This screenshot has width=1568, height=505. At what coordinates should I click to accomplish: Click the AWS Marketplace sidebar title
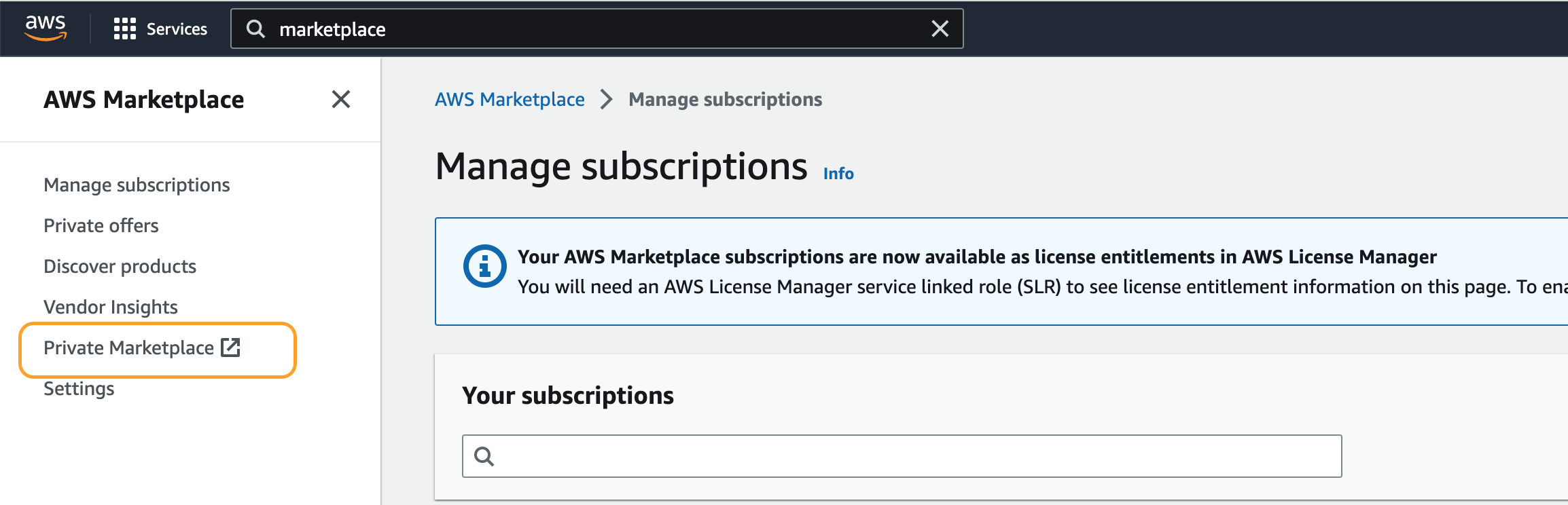pos(143,99)
